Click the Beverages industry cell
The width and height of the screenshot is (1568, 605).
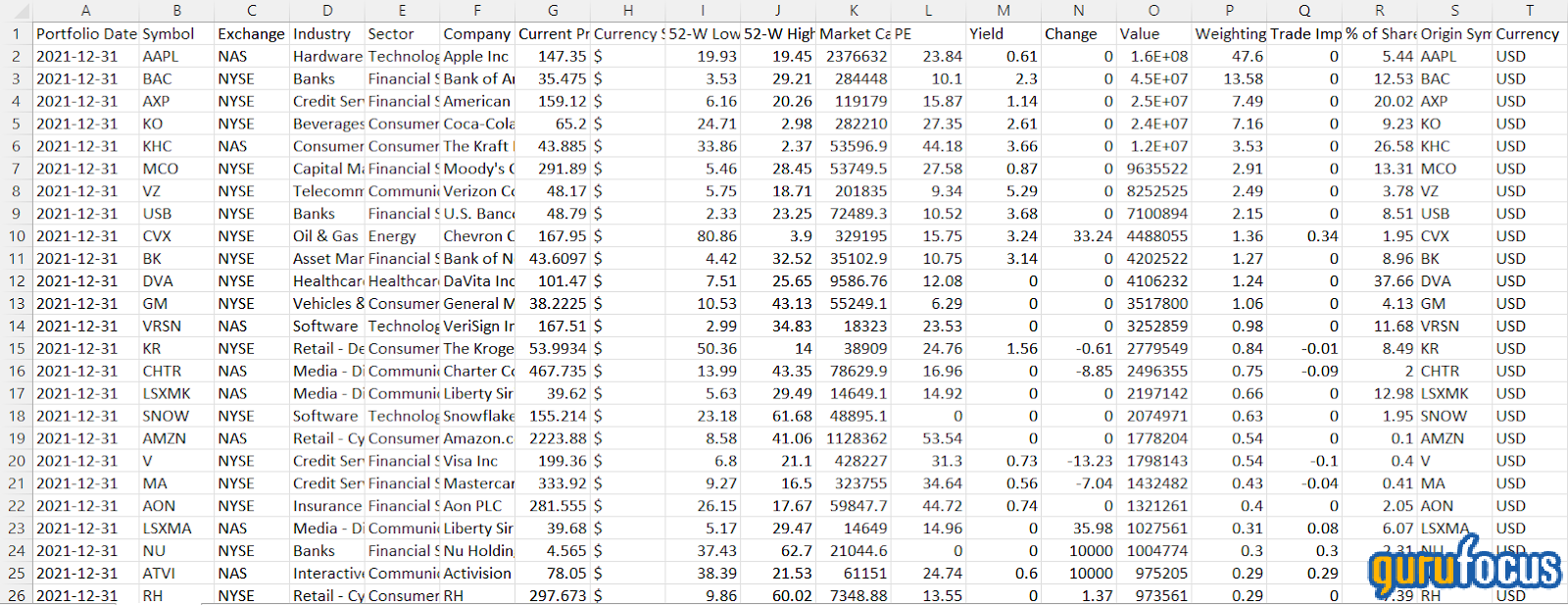click(x=327, y=125)
